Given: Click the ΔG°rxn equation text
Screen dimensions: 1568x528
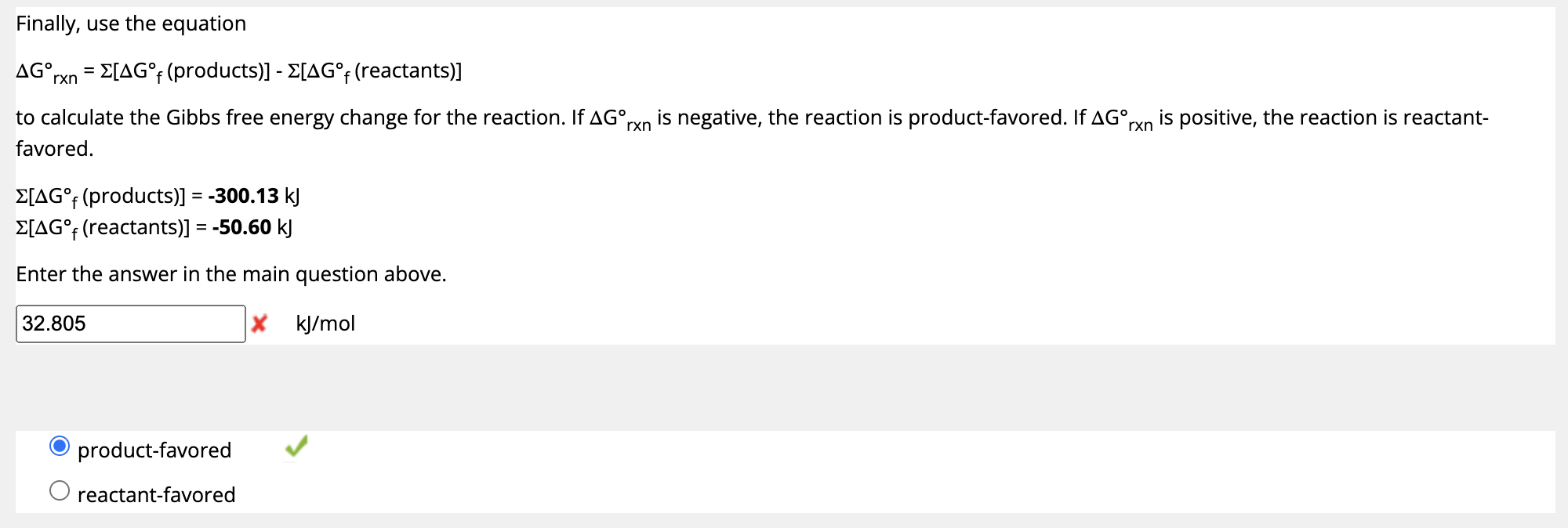Looking at the screenshot, I should point(235,71).
